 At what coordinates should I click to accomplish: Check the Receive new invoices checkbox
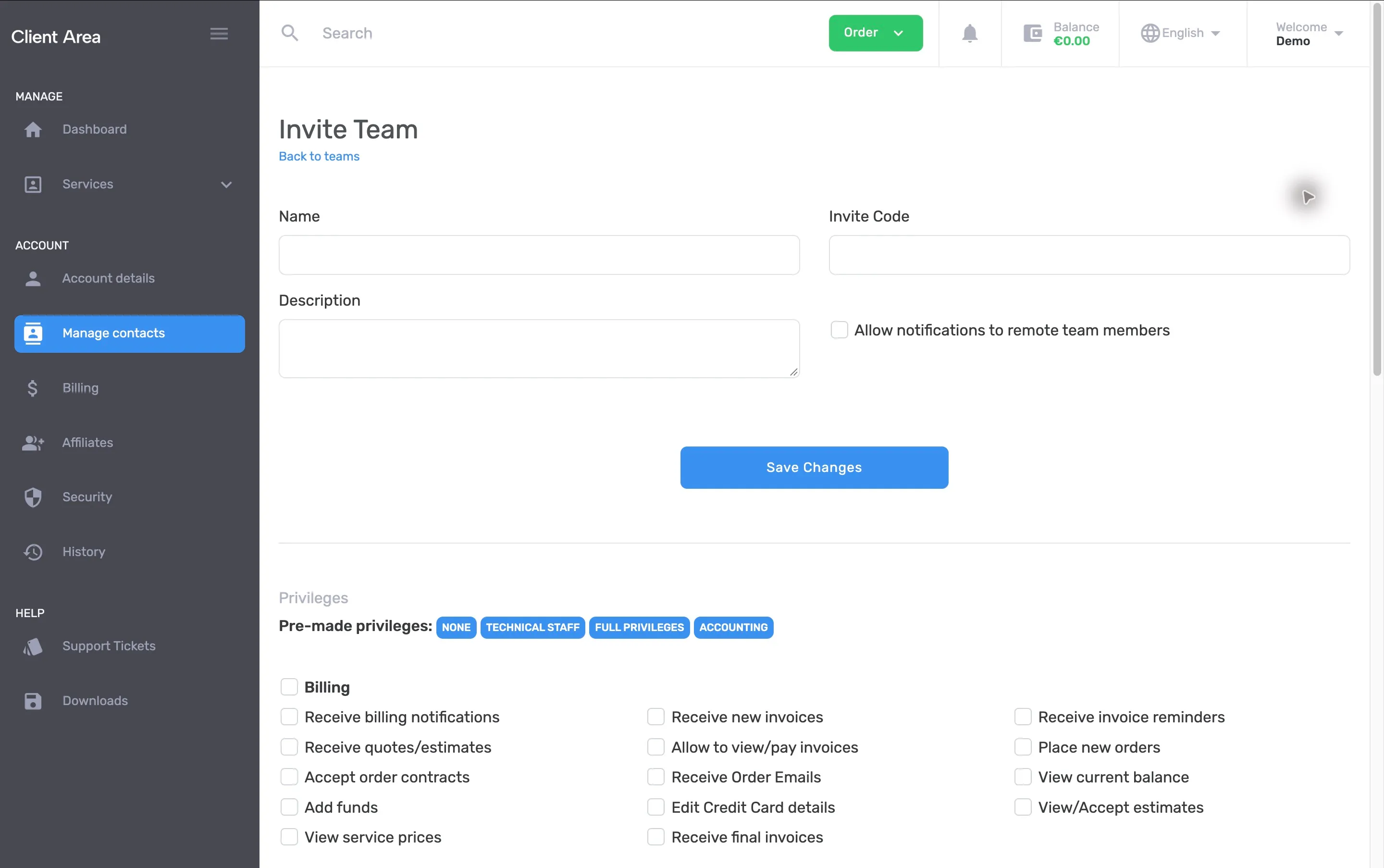(x=655, y=717)
